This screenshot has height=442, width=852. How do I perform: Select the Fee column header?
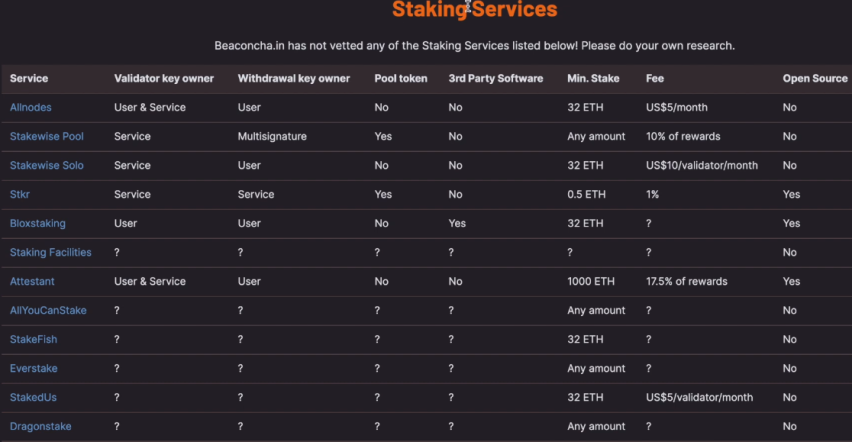(x=655, y=78)
